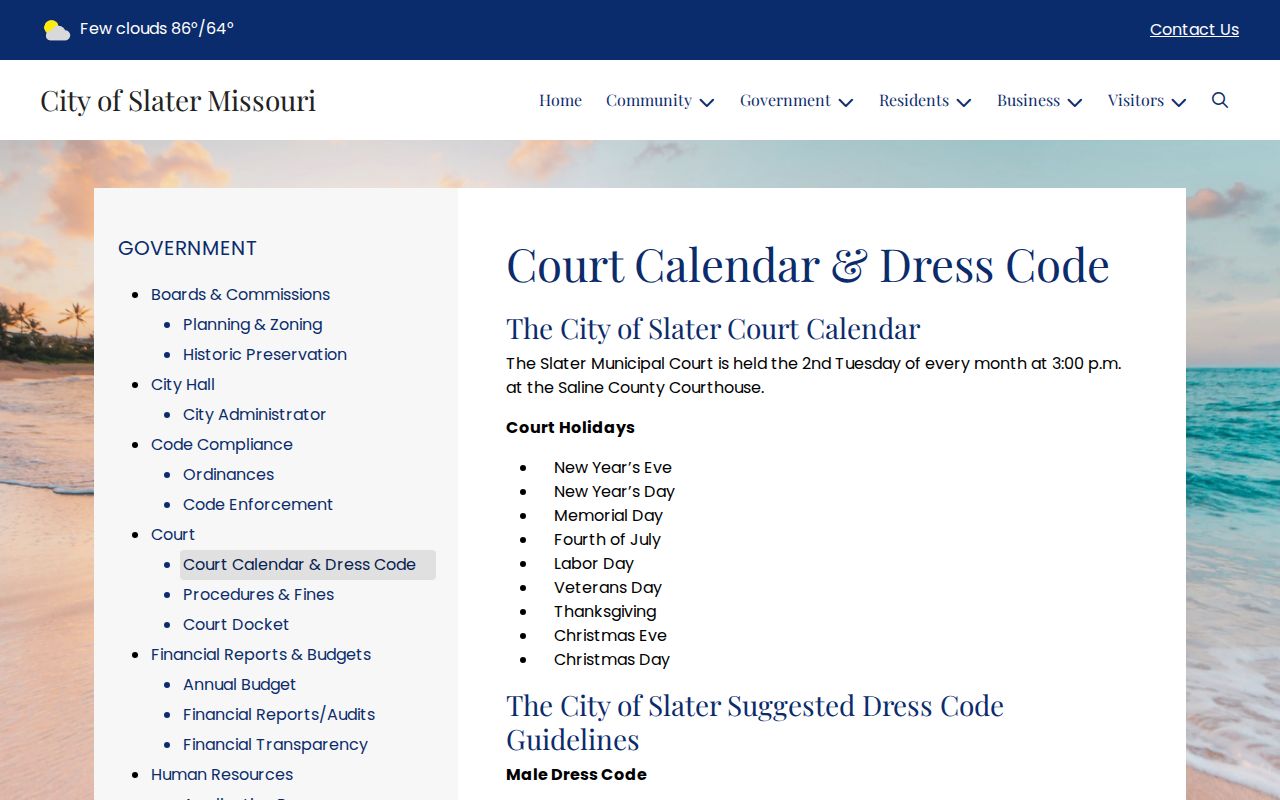Open the Government menu
This screenshot has width=1280, height=800.
pyautogui.click(x=785, y=100)
